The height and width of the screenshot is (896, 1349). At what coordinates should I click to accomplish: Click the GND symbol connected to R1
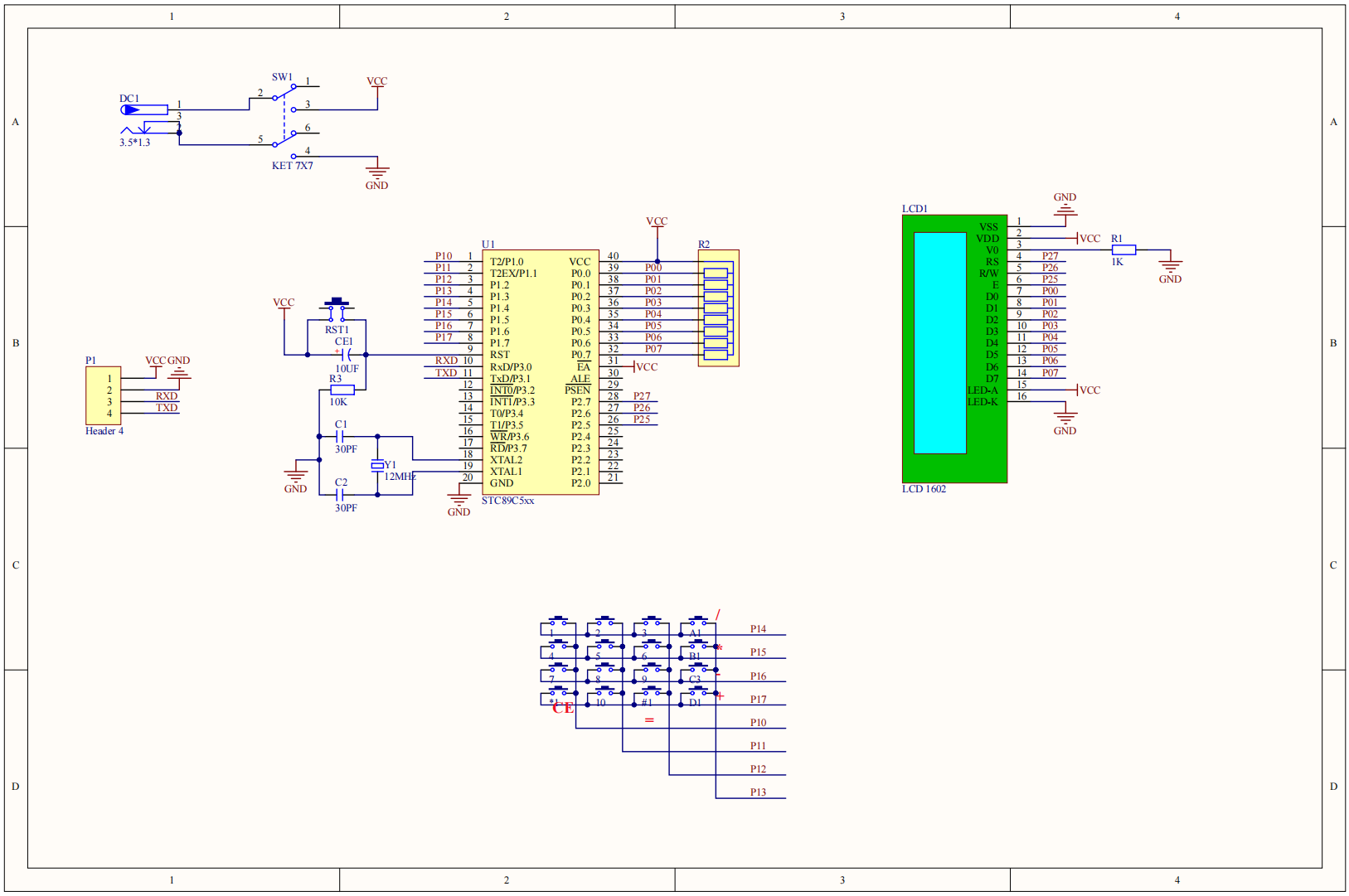tap(1170, 269)
